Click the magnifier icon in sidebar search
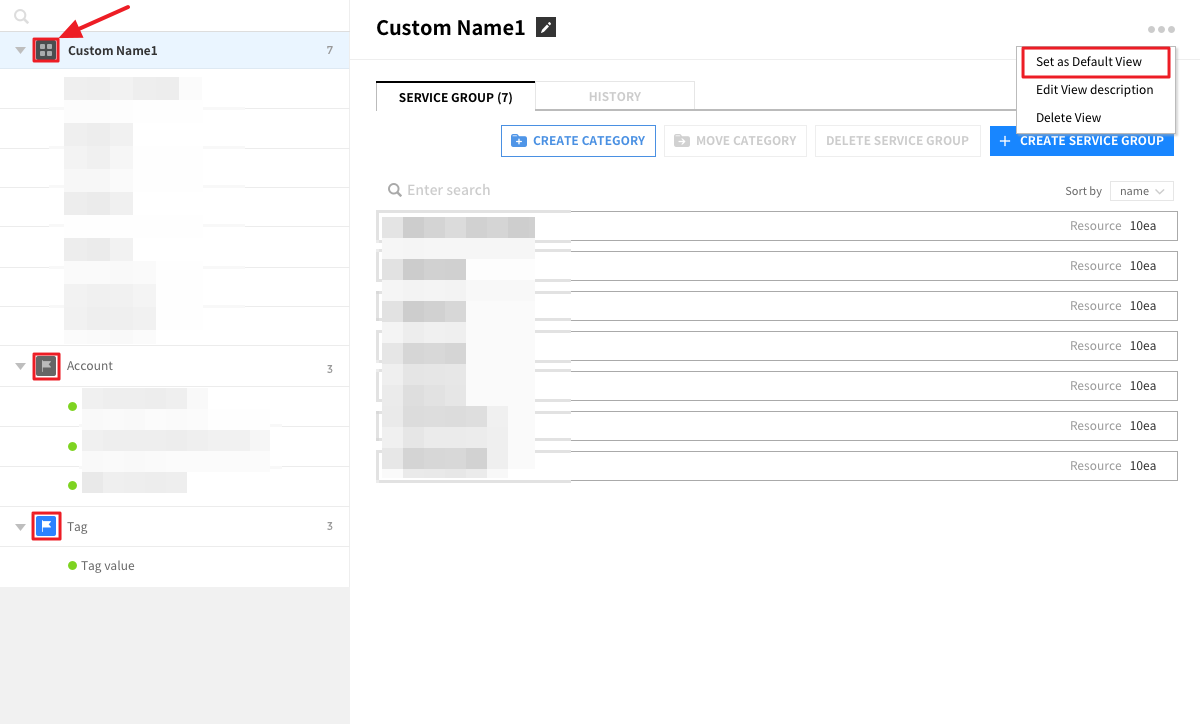 tap(22, 16)
